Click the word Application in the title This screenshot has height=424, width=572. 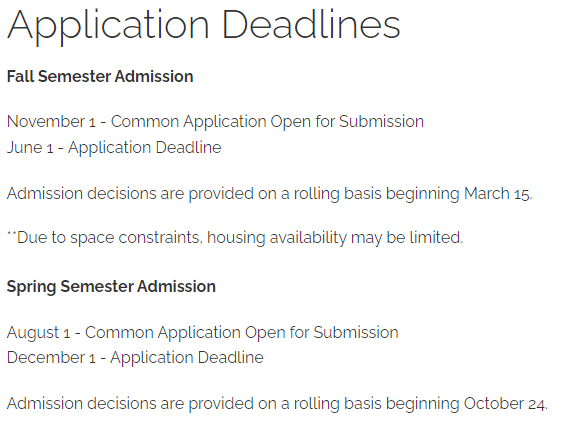click(x=108, y=27)
